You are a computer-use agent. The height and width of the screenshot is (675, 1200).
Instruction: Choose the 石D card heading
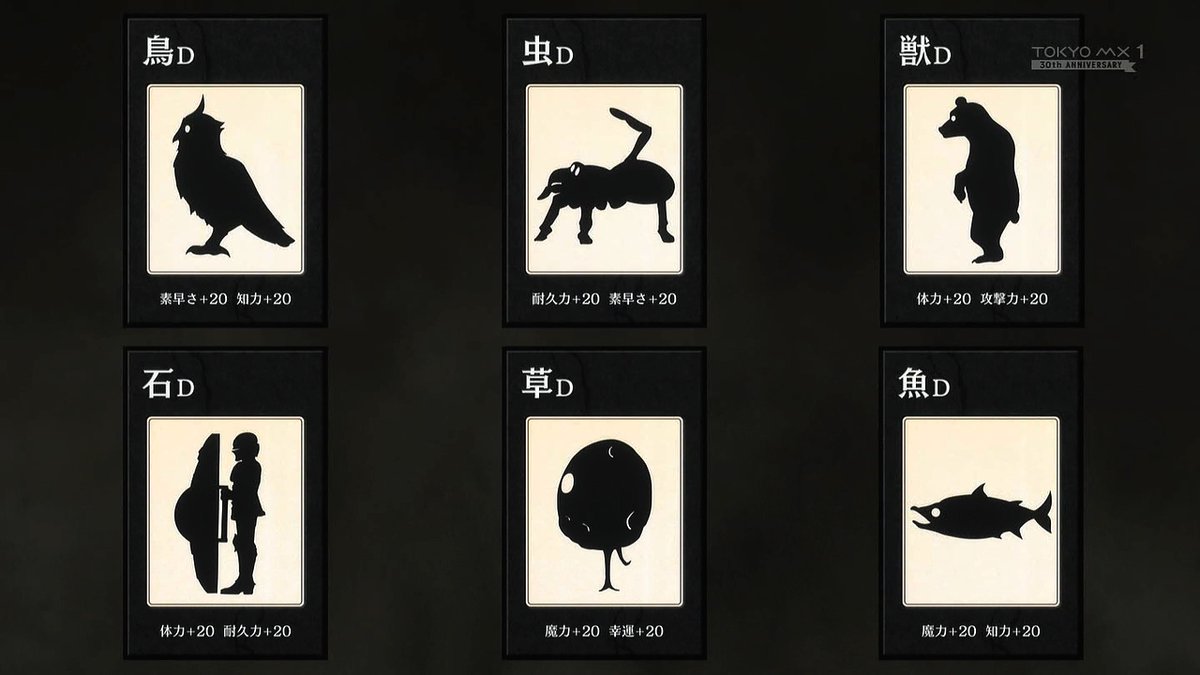click(167, 386)
